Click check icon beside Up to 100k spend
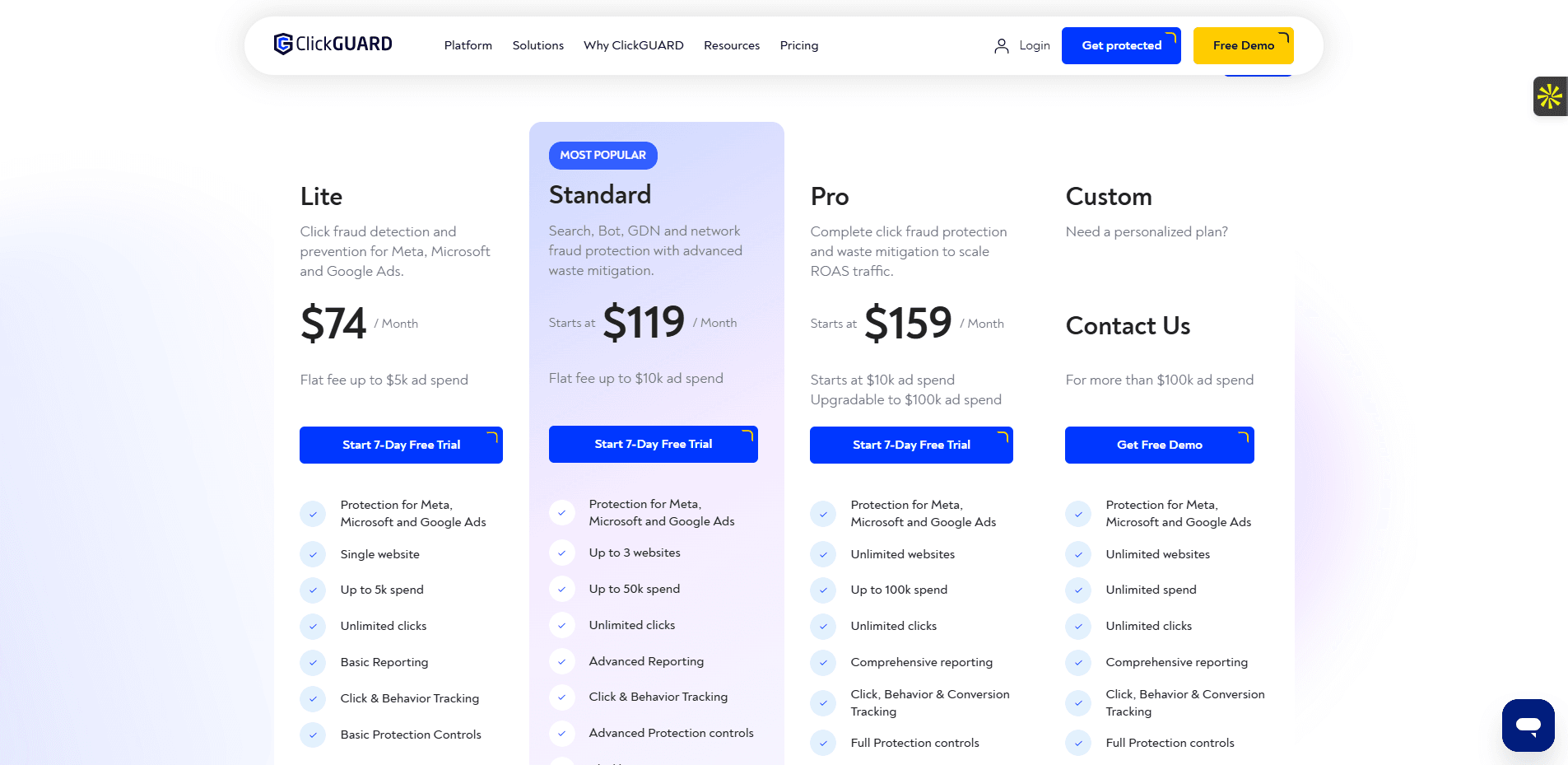 pyautogui.click(x=823, y=590)
